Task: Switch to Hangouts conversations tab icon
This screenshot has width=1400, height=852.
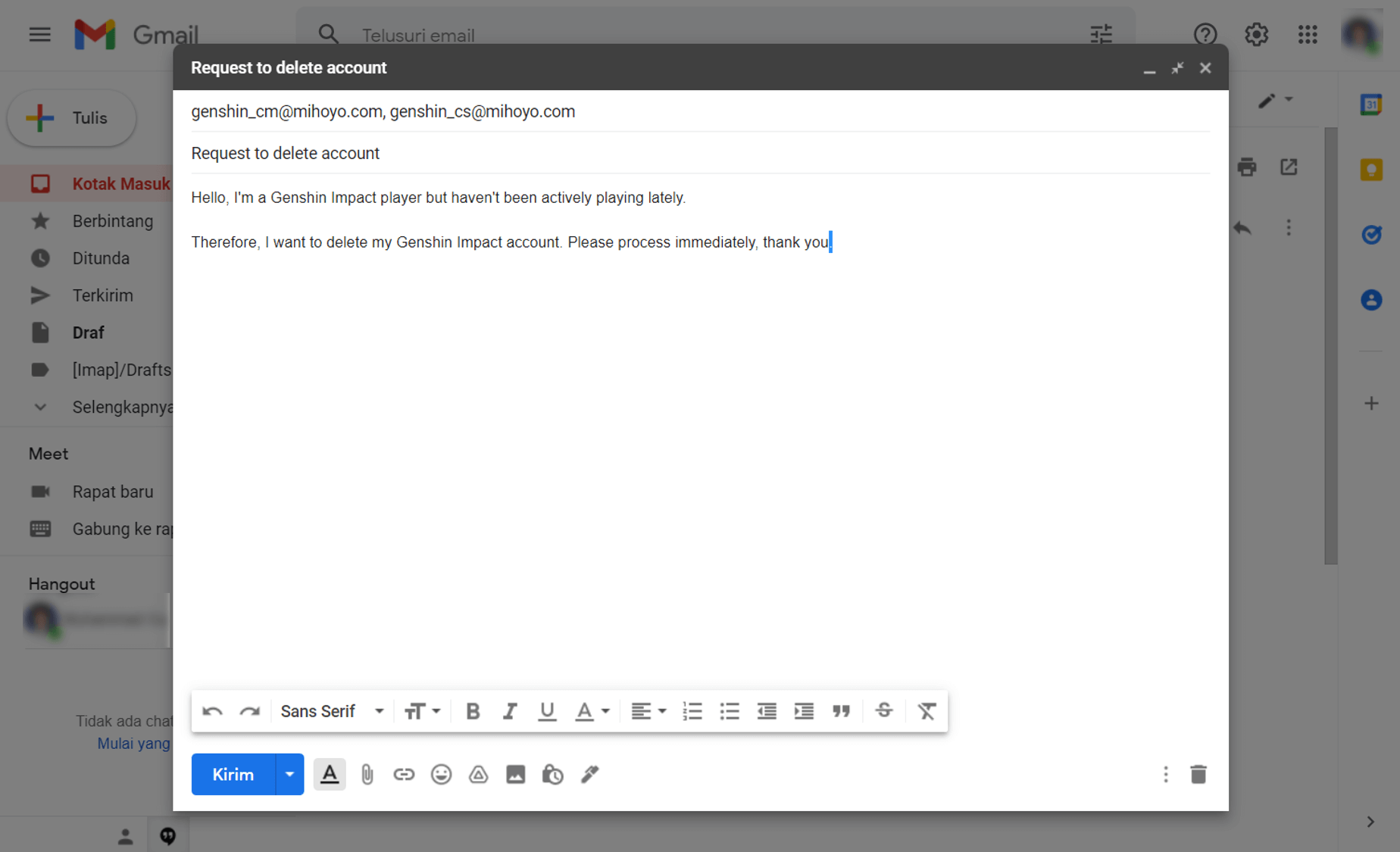Action: (167, 835)
